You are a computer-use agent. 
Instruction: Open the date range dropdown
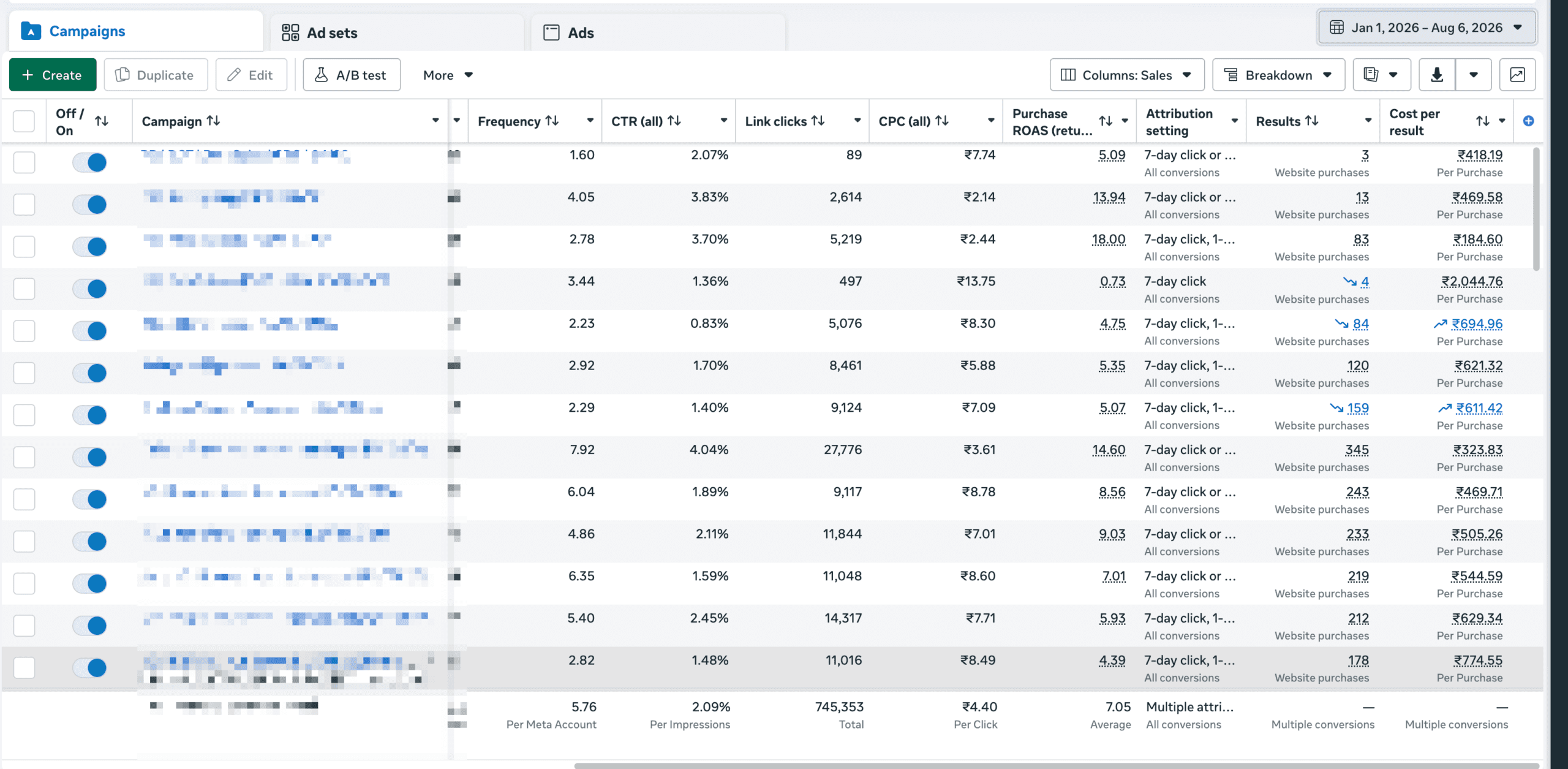point(1427,28)
